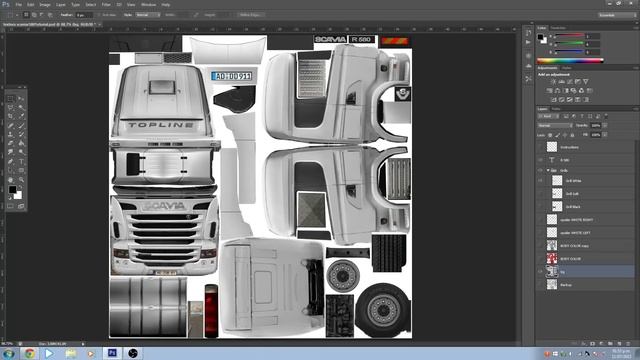Show the BODY COLOR layer
This screenshot has height=360, width=640.
click(540, 258)
